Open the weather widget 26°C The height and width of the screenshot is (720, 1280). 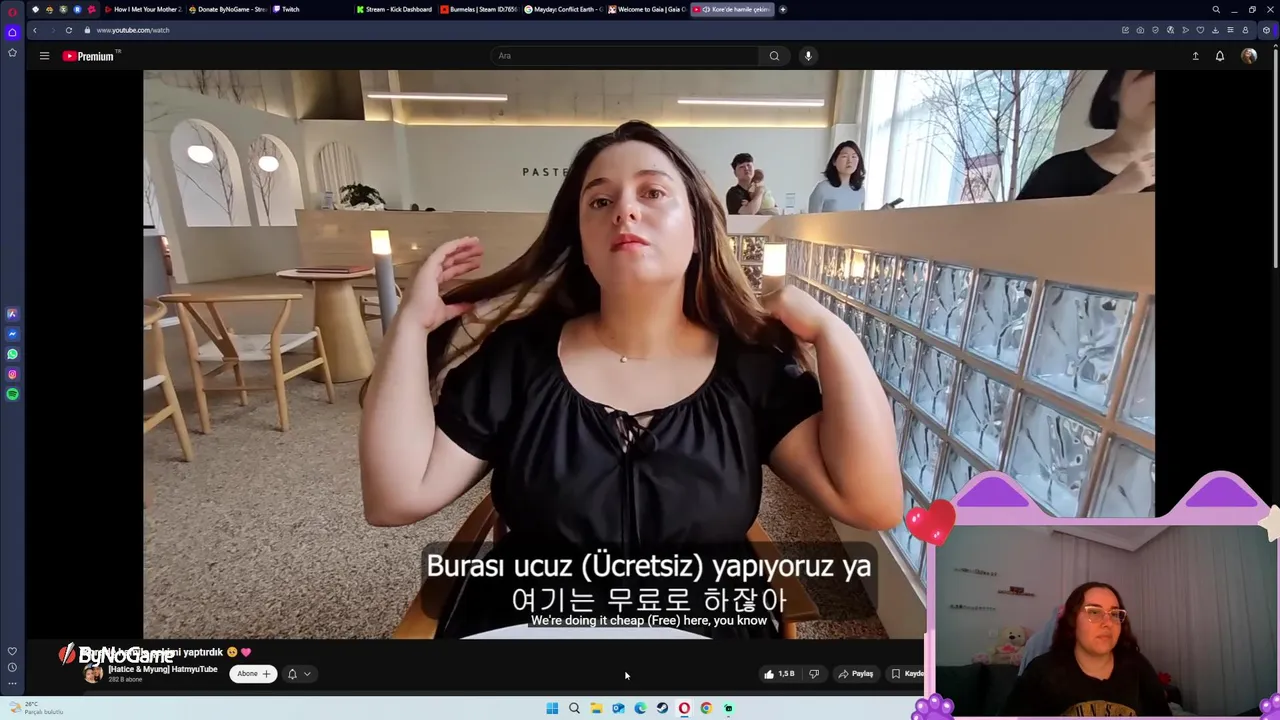35,708
